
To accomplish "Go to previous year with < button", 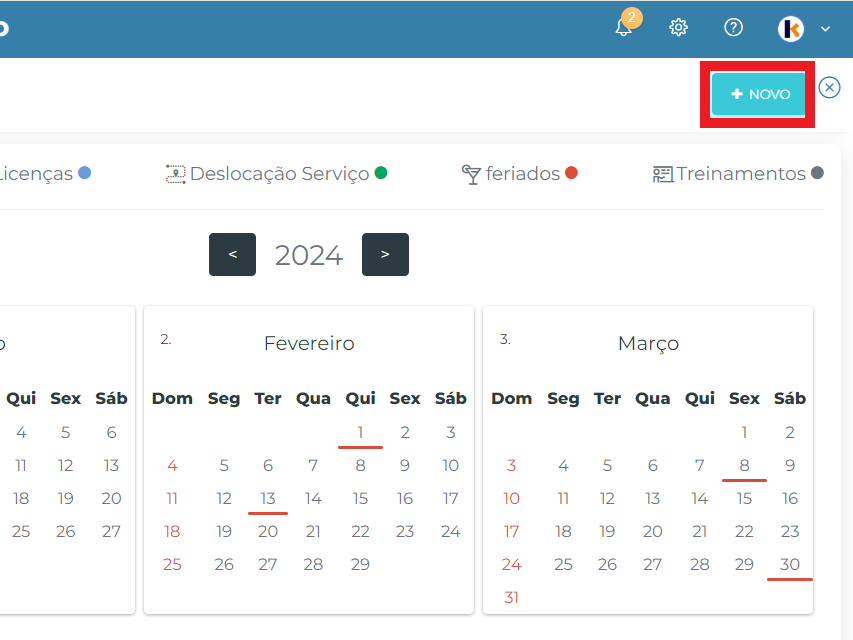I will click(232, 254).
